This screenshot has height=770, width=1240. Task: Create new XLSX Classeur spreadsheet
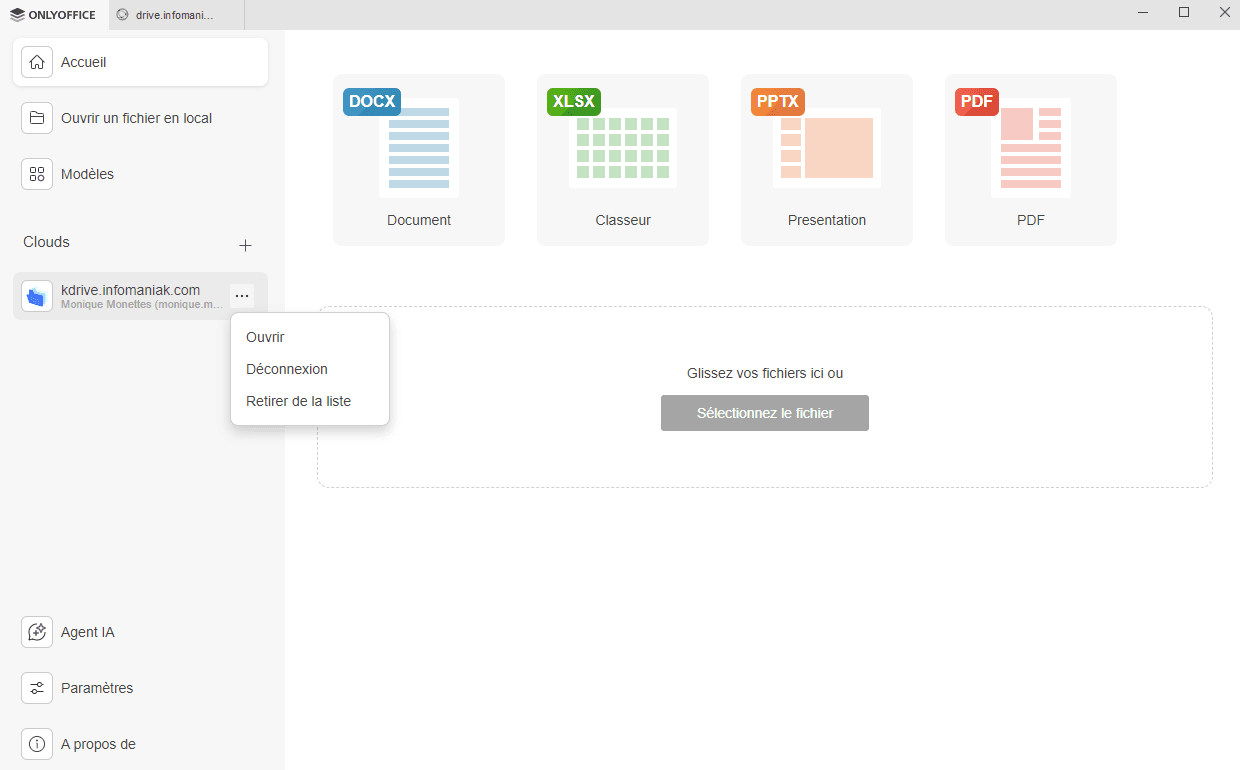click(x=623, y=159)
